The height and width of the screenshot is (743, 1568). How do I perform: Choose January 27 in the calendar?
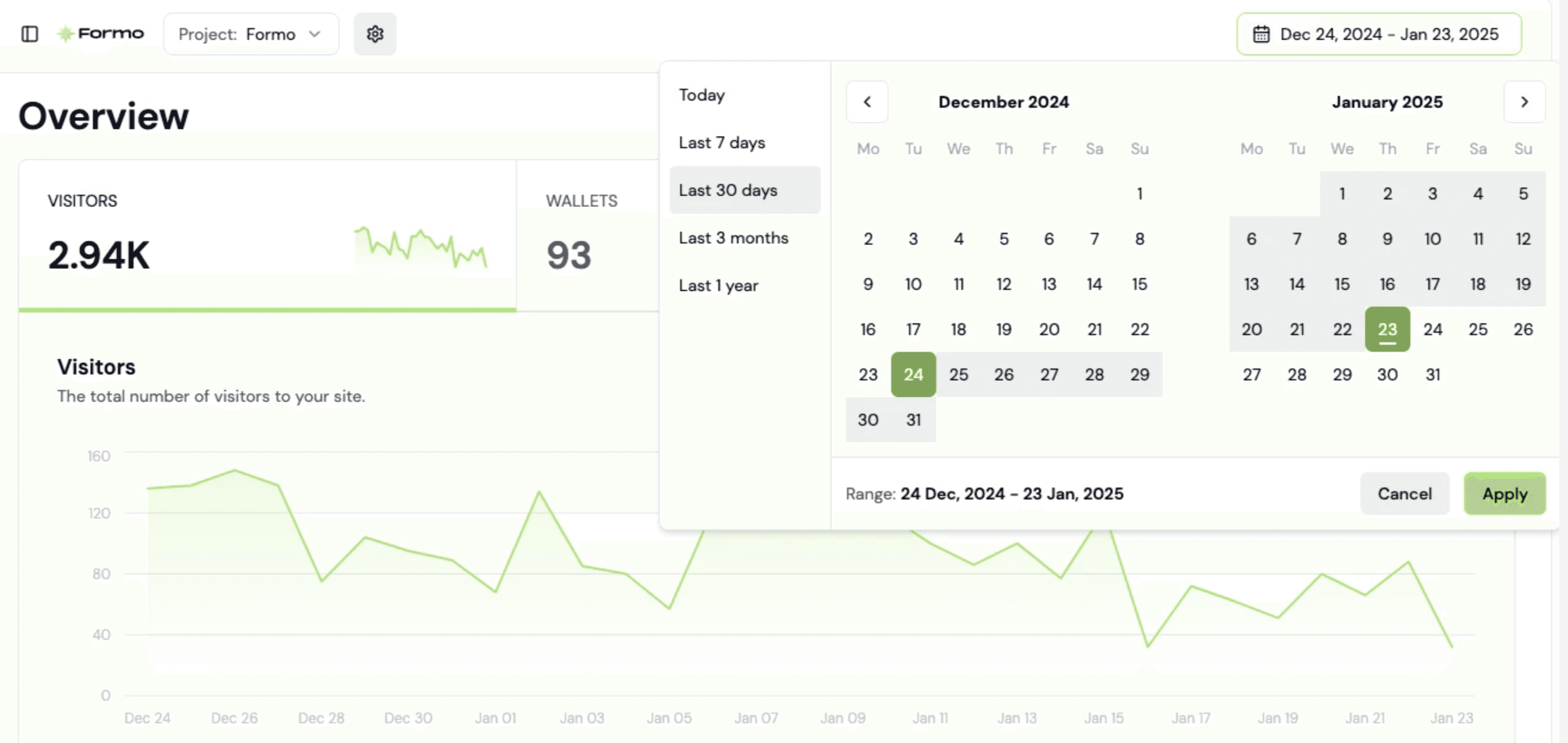(1251, 374)
